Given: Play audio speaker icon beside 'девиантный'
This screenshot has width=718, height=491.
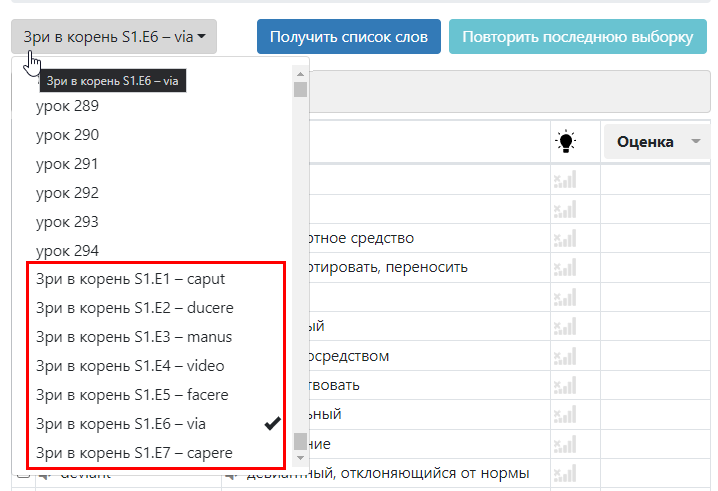Looking at the screenshot, I should click(229, 474).
